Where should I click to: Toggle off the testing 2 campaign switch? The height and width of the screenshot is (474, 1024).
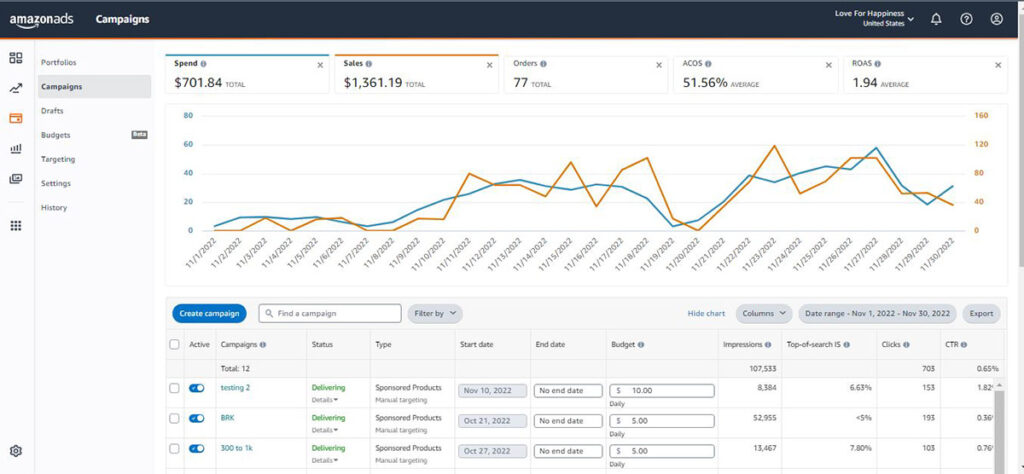(x=197, y=388)
